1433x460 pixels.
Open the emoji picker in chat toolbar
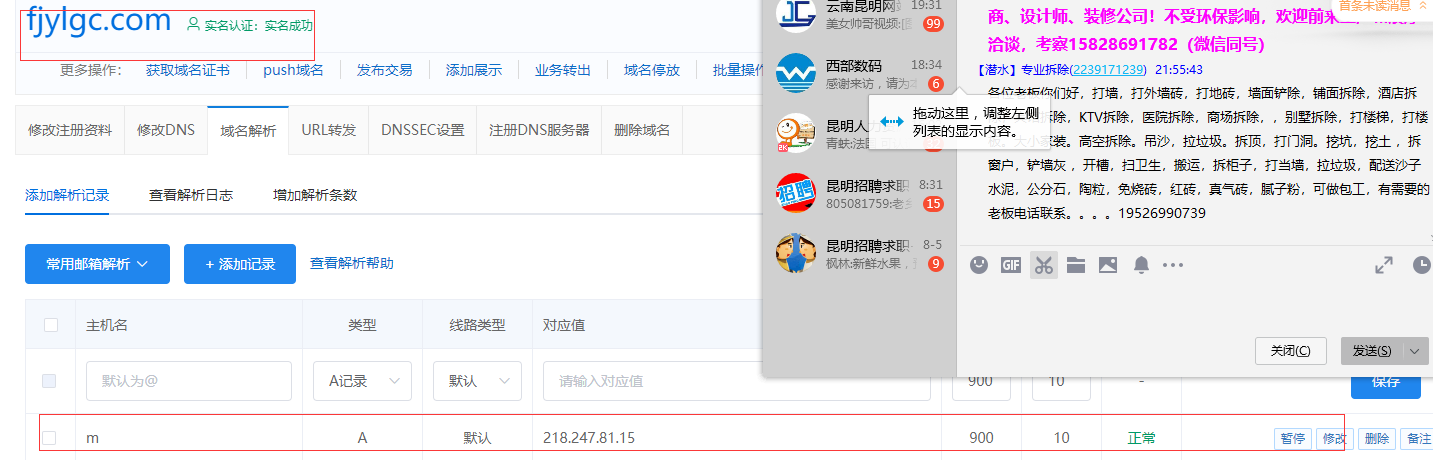[980, 265]
